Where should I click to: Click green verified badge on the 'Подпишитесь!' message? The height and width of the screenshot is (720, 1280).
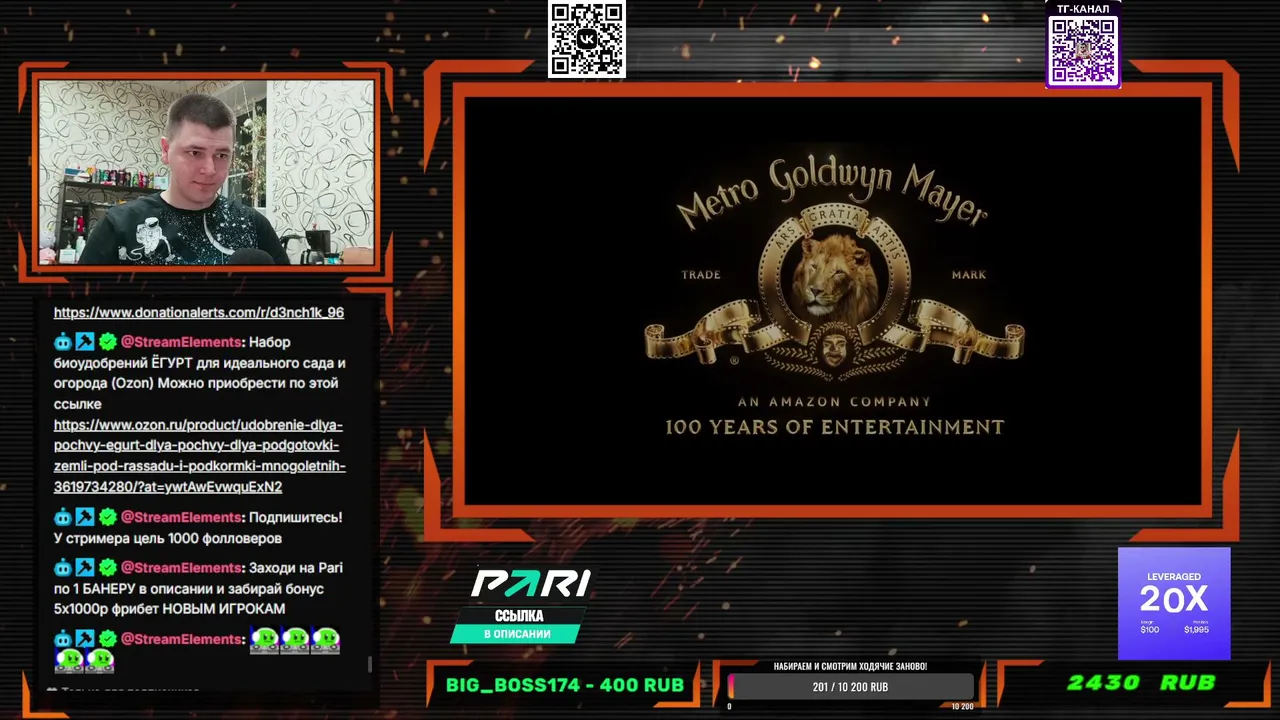pos(107,517)
